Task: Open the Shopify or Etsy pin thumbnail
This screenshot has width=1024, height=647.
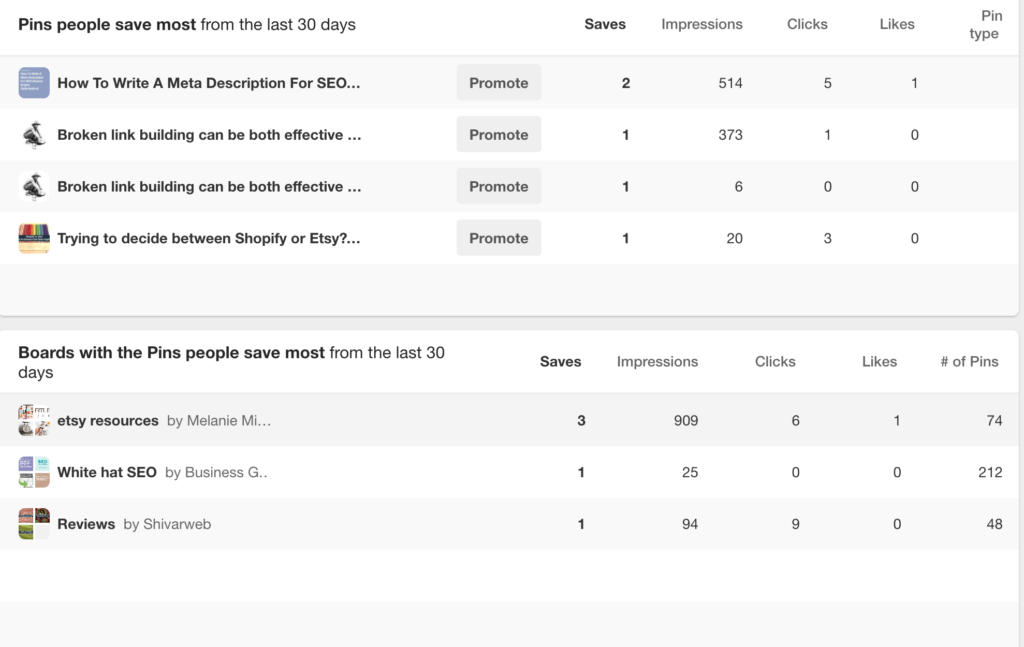Action: pyautogui.click(x=34, y=238)
